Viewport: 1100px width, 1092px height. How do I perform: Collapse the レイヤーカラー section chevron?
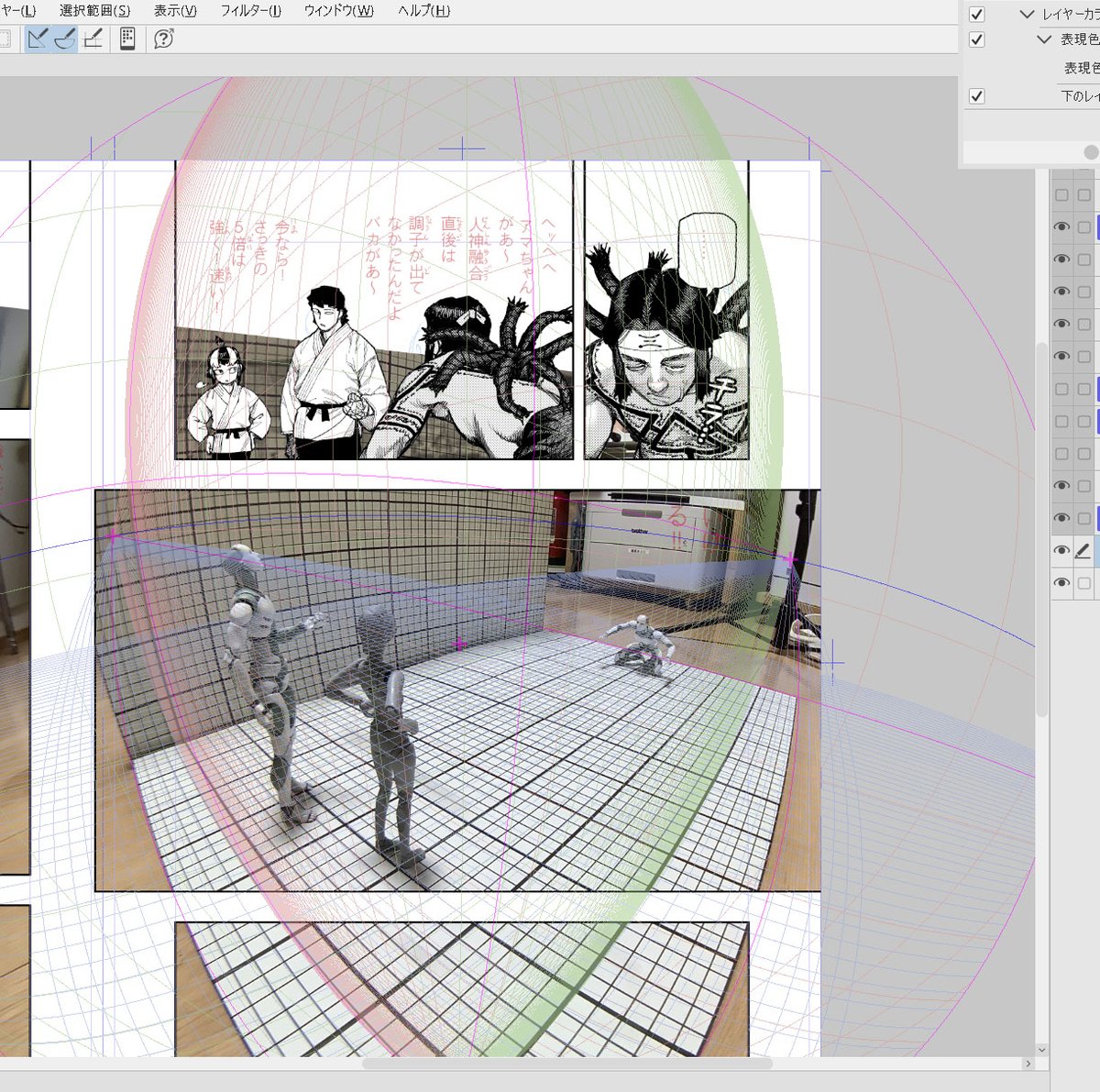click(x=1027, y=15)
